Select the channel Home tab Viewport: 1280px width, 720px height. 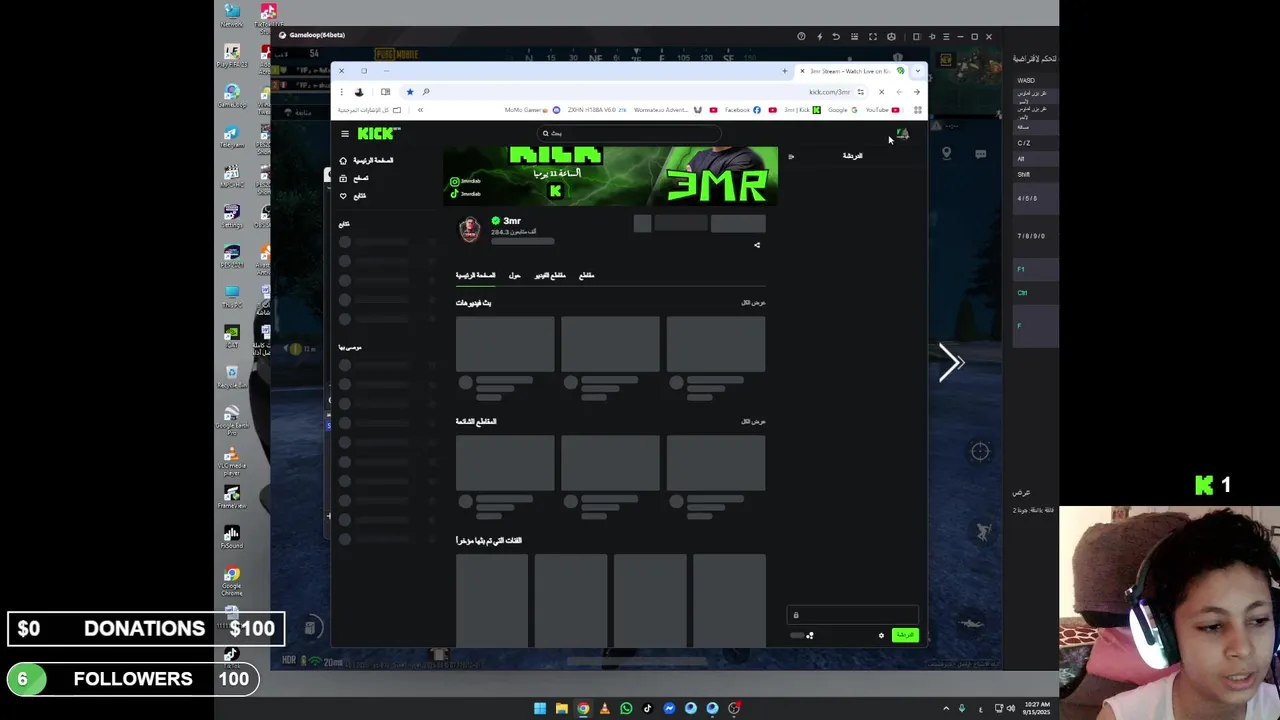[475, 275]
